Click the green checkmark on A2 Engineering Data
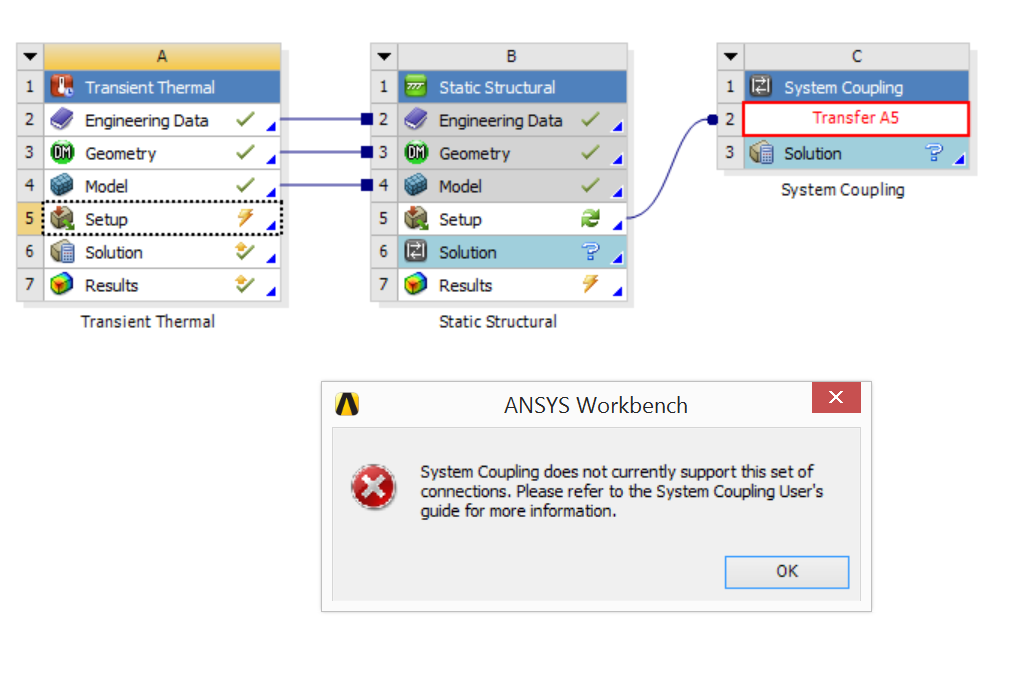This screenshot has height=691, width=1023. (x=245, y=119)
